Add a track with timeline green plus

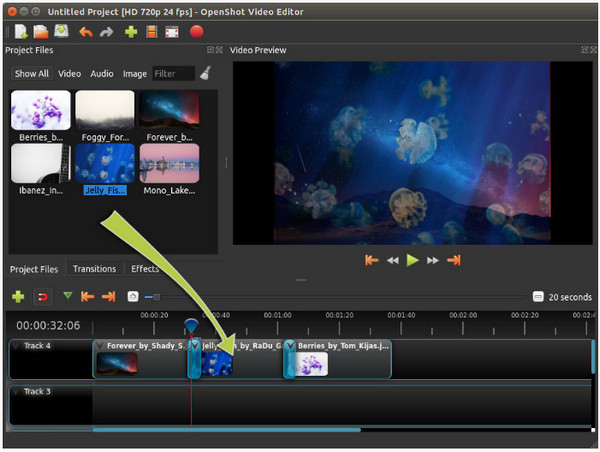18,297
